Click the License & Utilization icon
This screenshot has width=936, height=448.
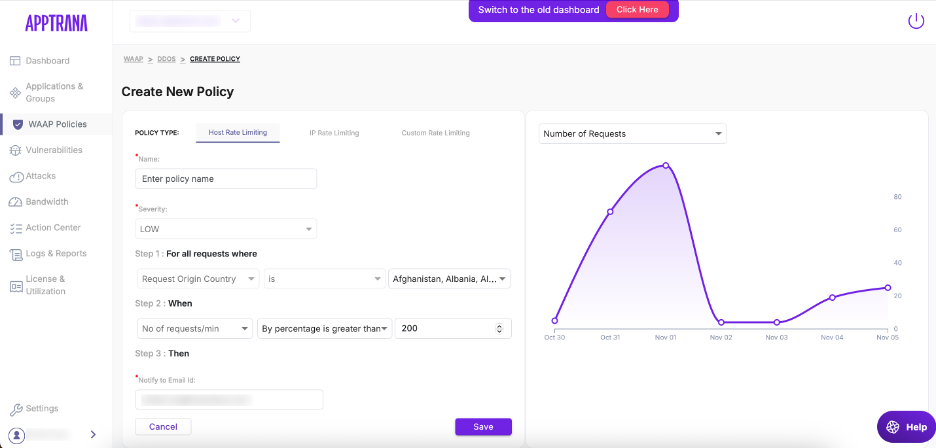pyautogui.click(x=16, y=286)
